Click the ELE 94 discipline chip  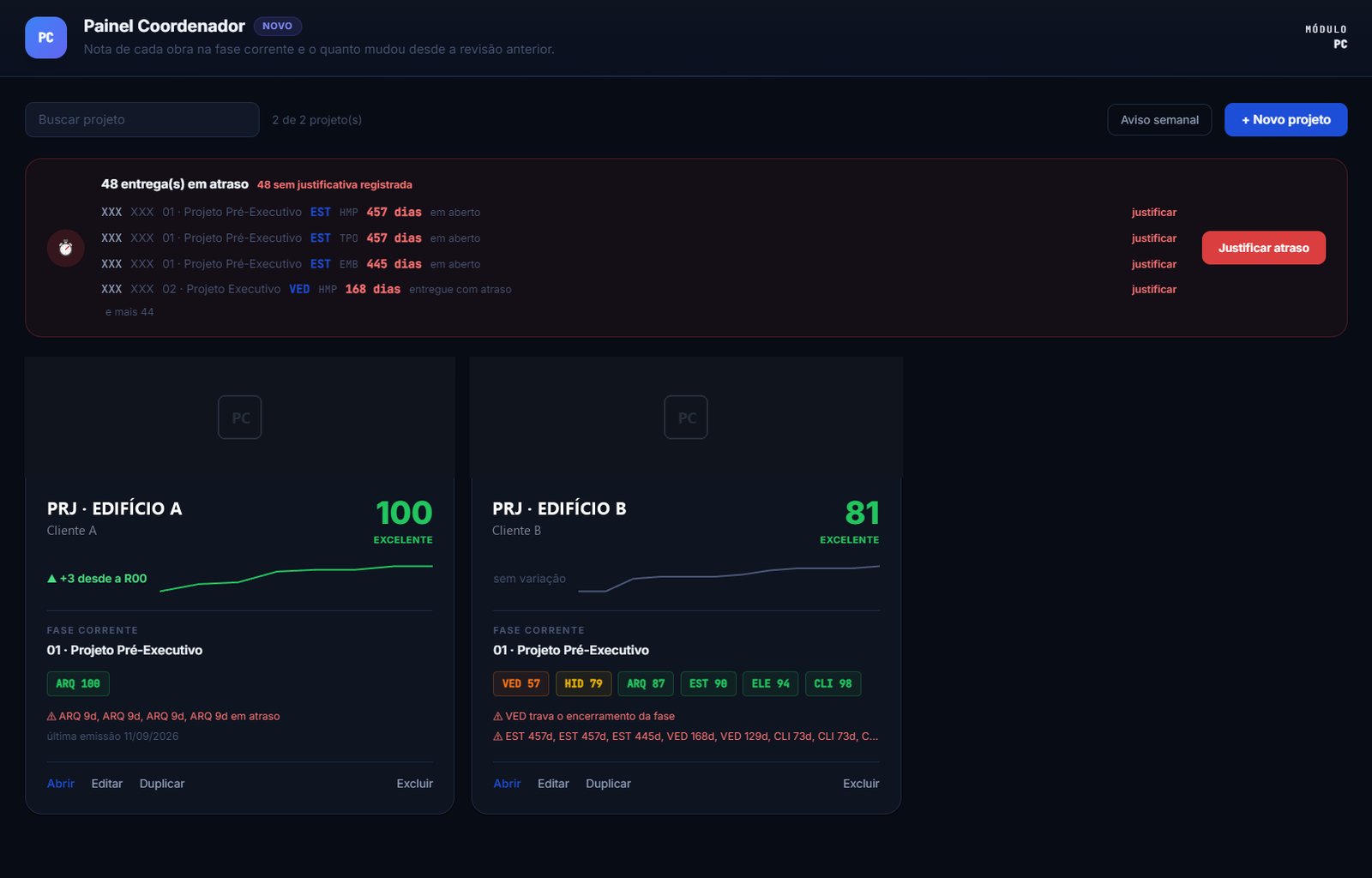pos(771,683)
